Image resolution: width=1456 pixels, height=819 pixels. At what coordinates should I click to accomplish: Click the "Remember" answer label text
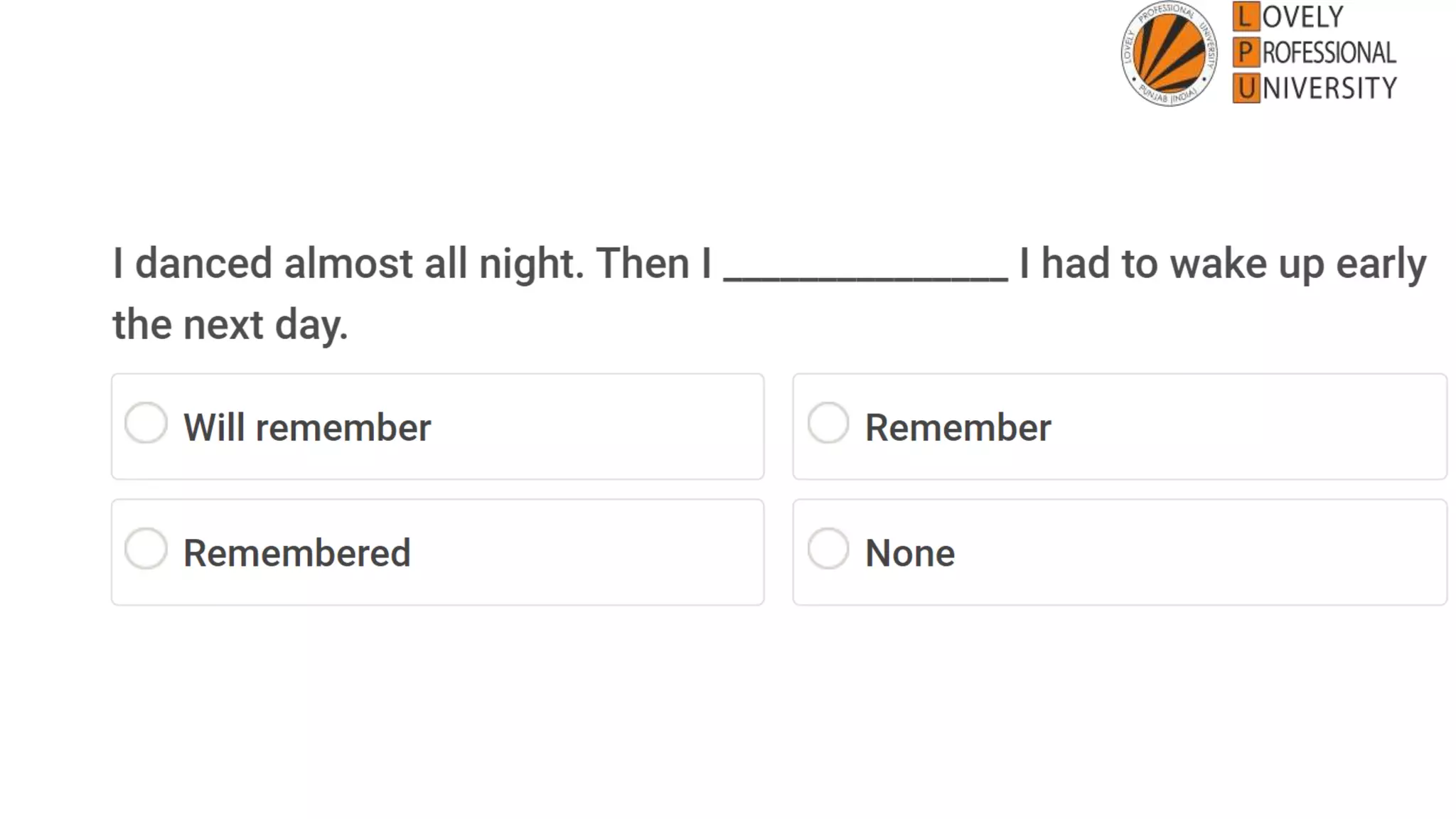(958, 428)
